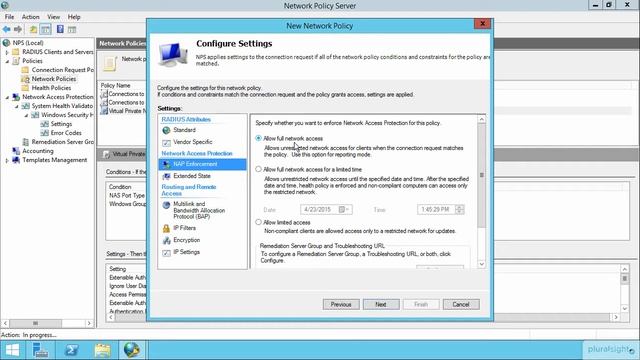This screenshot has height=360, width=640.
Task: Select Standard RADIUS attributes setting
Action: pyautogui.click(x=184, y=130)
